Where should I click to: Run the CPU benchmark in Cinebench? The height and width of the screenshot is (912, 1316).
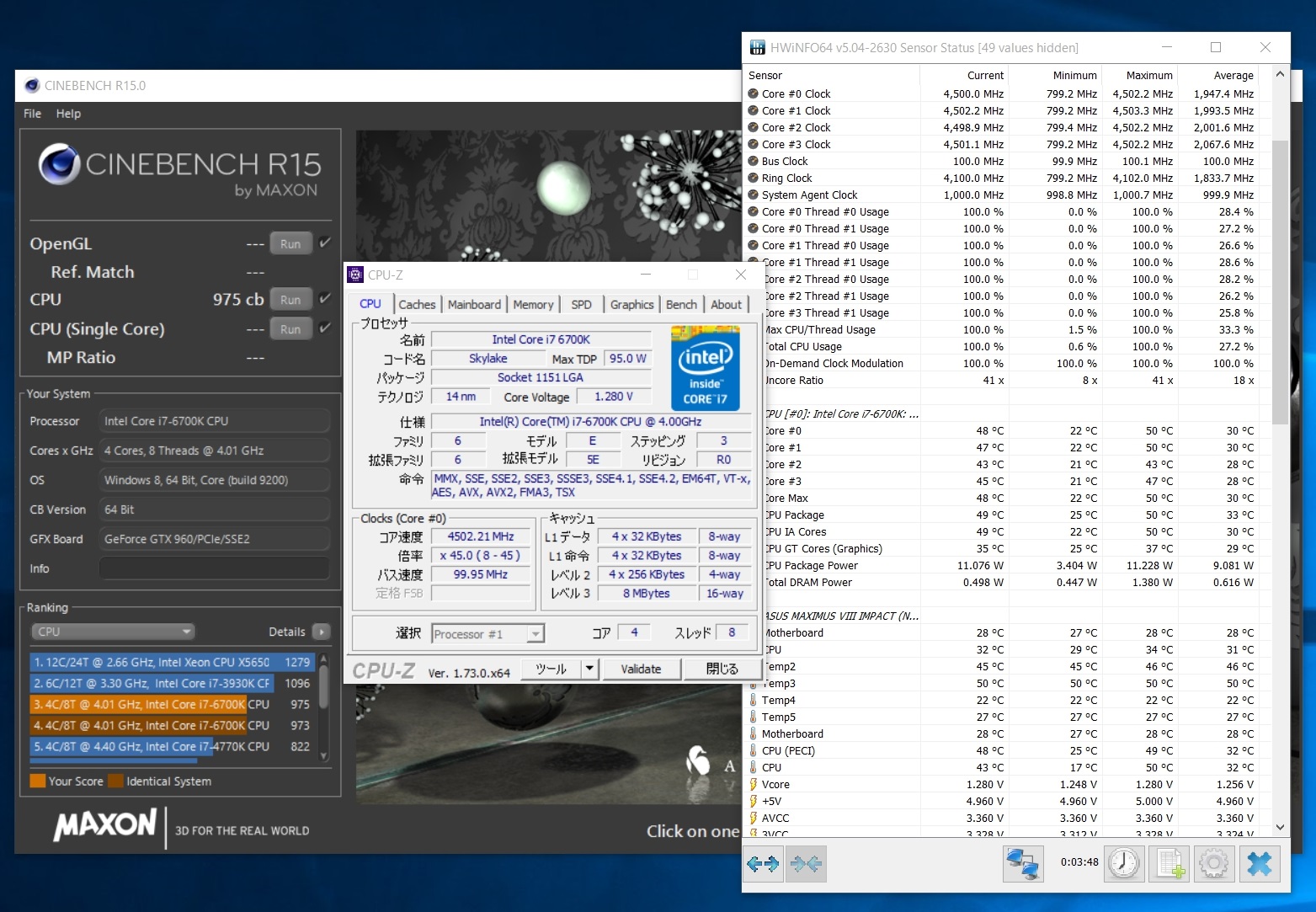pyautogui.click(x=290, y=299)
